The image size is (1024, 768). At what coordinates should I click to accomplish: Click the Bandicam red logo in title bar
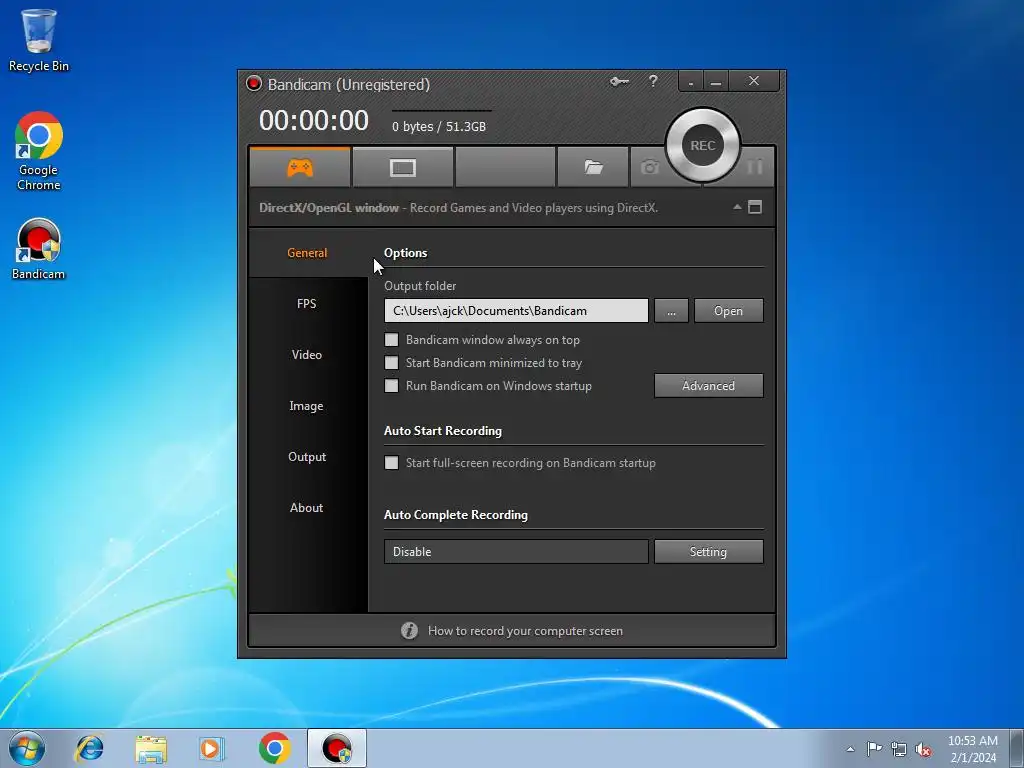click(x=253, y=84)
